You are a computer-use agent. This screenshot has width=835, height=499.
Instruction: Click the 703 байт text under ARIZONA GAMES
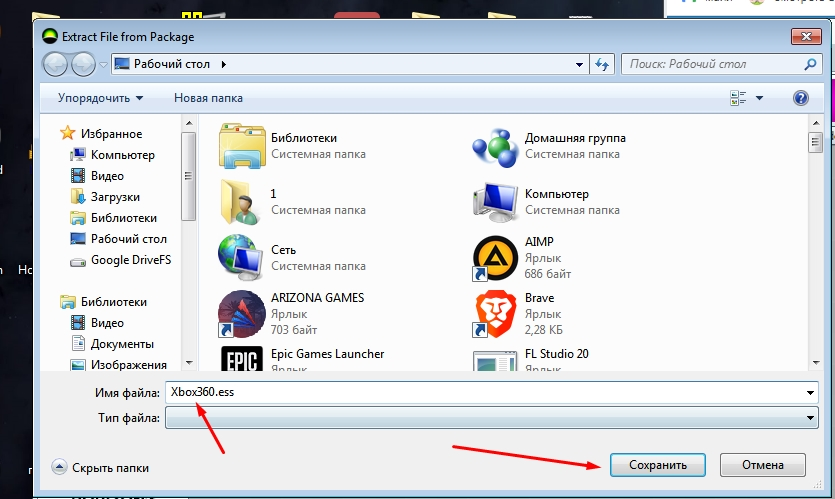point(294,330)
